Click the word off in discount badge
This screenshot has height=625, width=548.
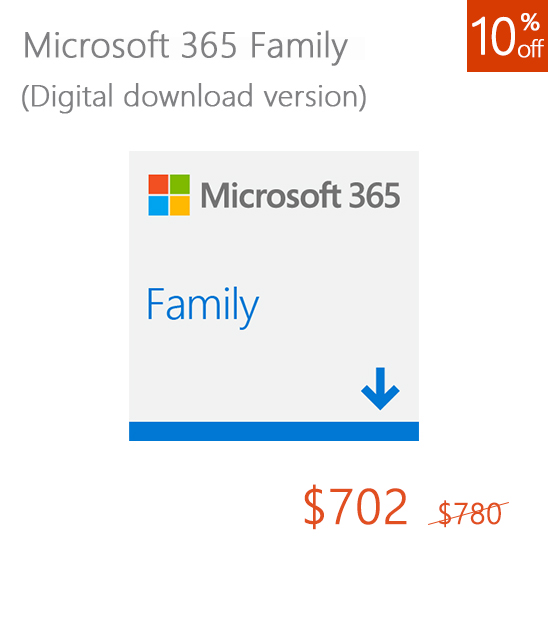point(530,48)
